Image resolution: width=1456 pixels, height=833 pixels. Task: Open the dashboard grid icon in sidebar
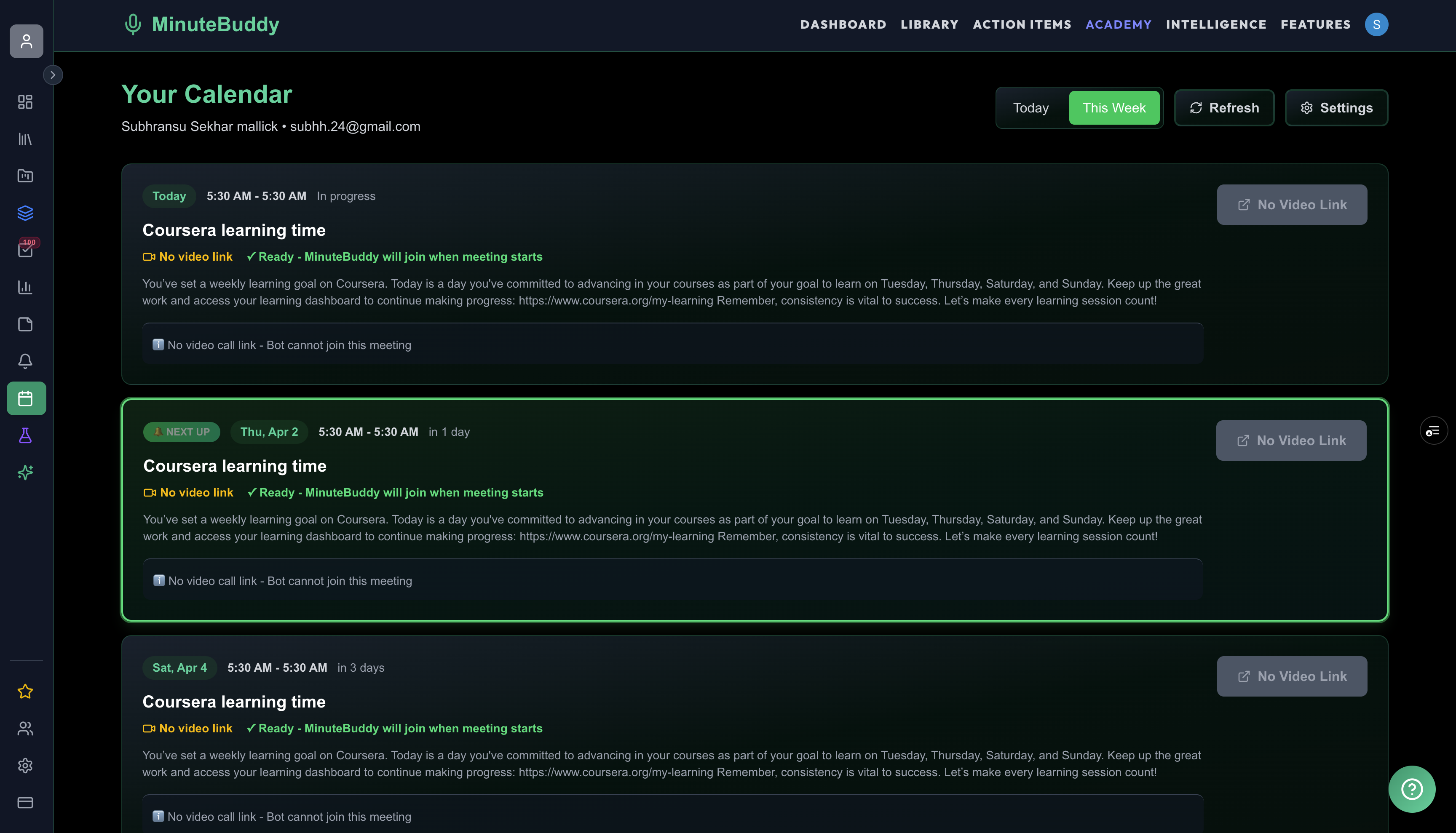point(25,102)
